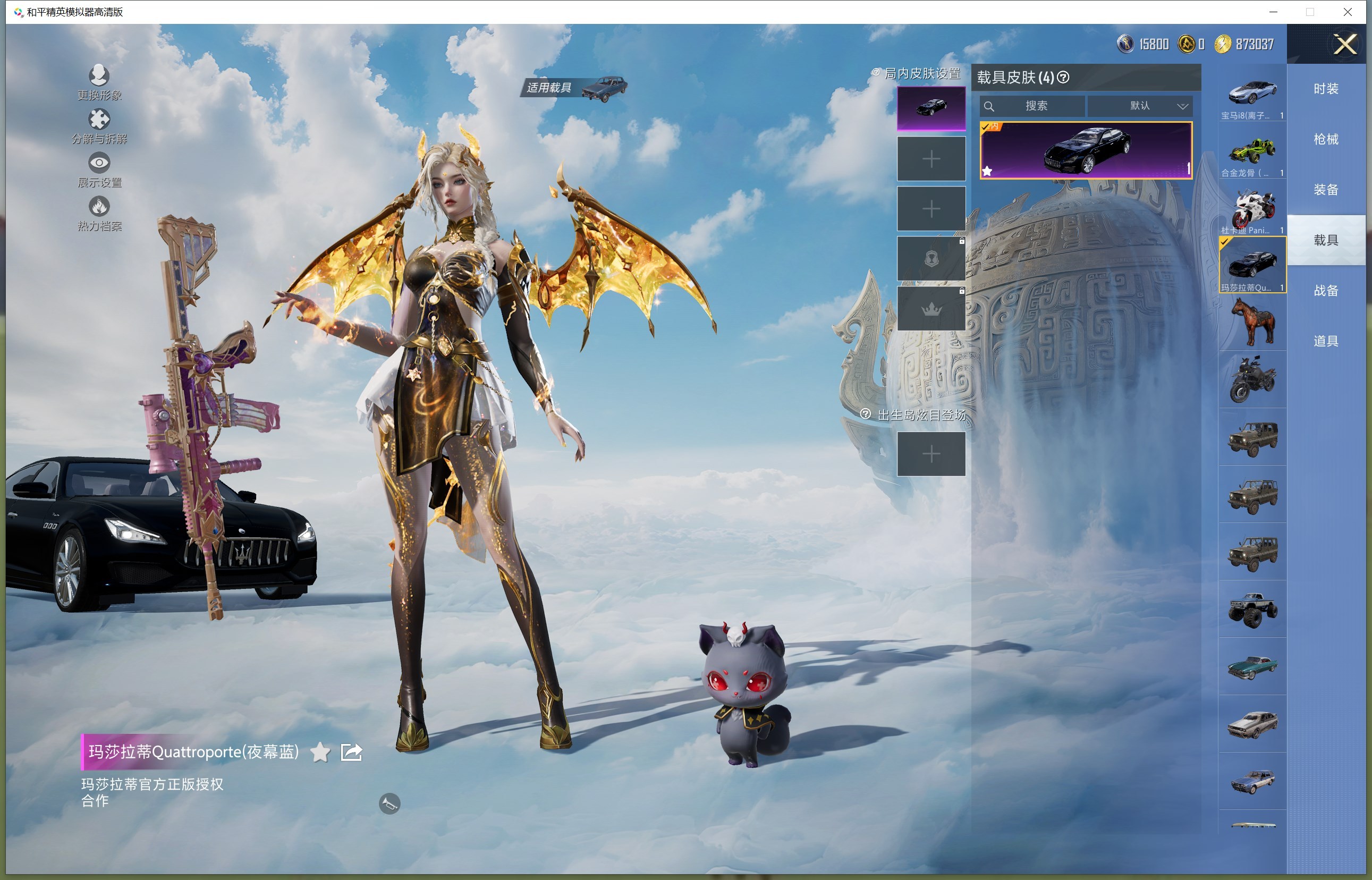
Task: Switch to the 装备 tab
Action: tap(1326, 189)
